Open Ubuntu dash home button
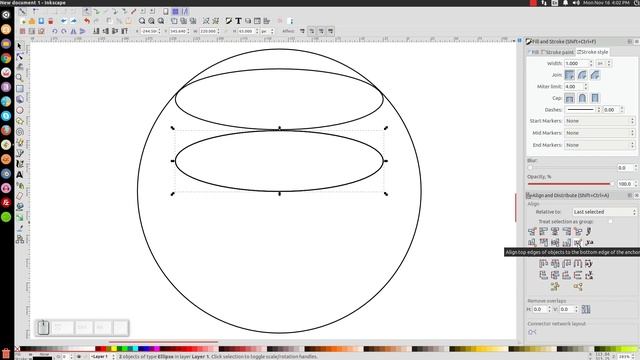Image resolution: width=640 pixels, height=360 pixels. pos(6,15)
